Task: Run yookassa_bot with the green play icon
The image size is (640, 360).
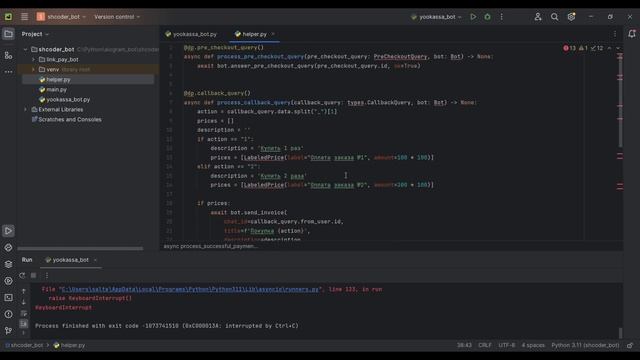Action: coord(473,17)
